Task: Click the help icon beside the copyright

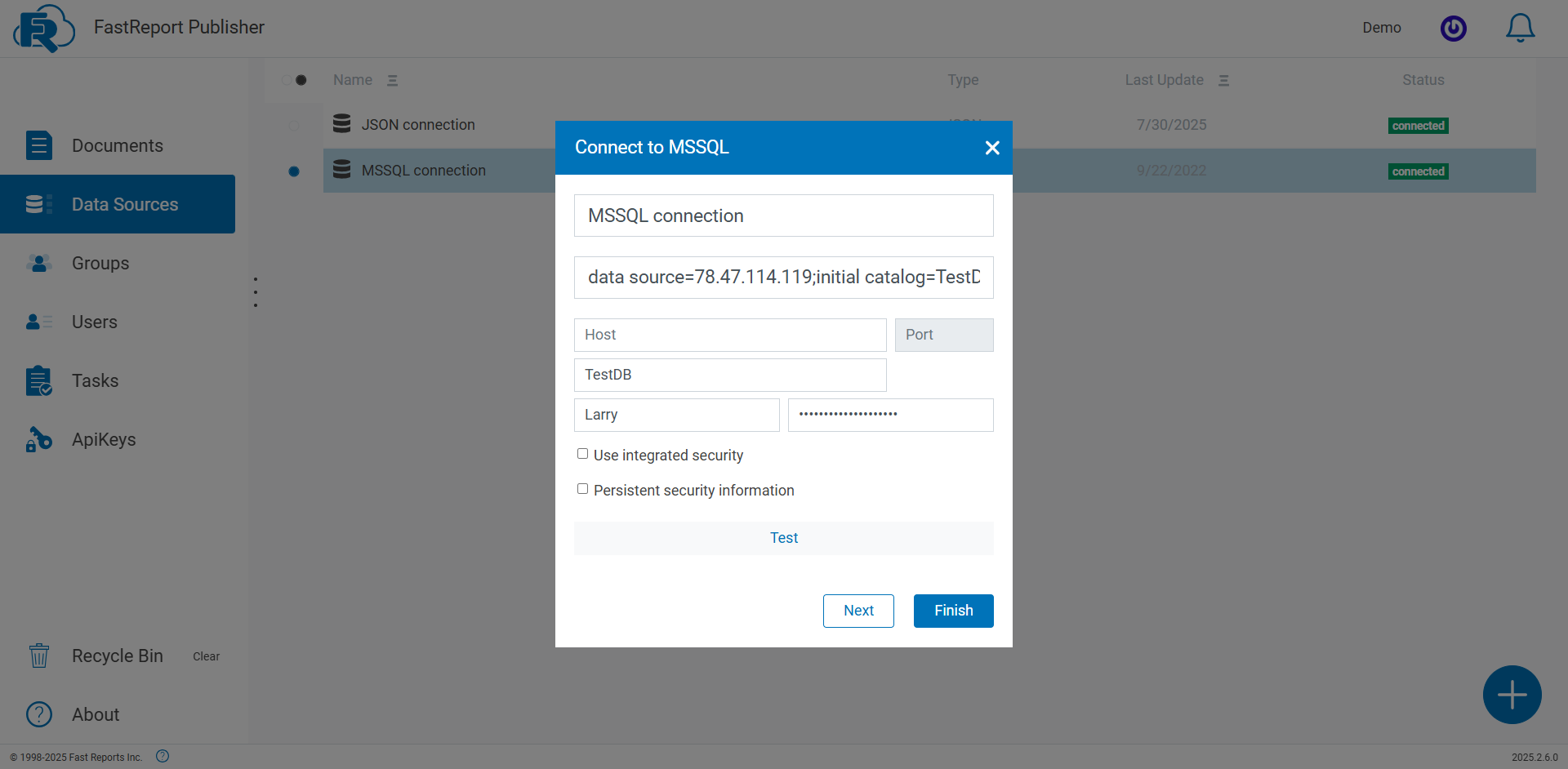Action: 163,756
